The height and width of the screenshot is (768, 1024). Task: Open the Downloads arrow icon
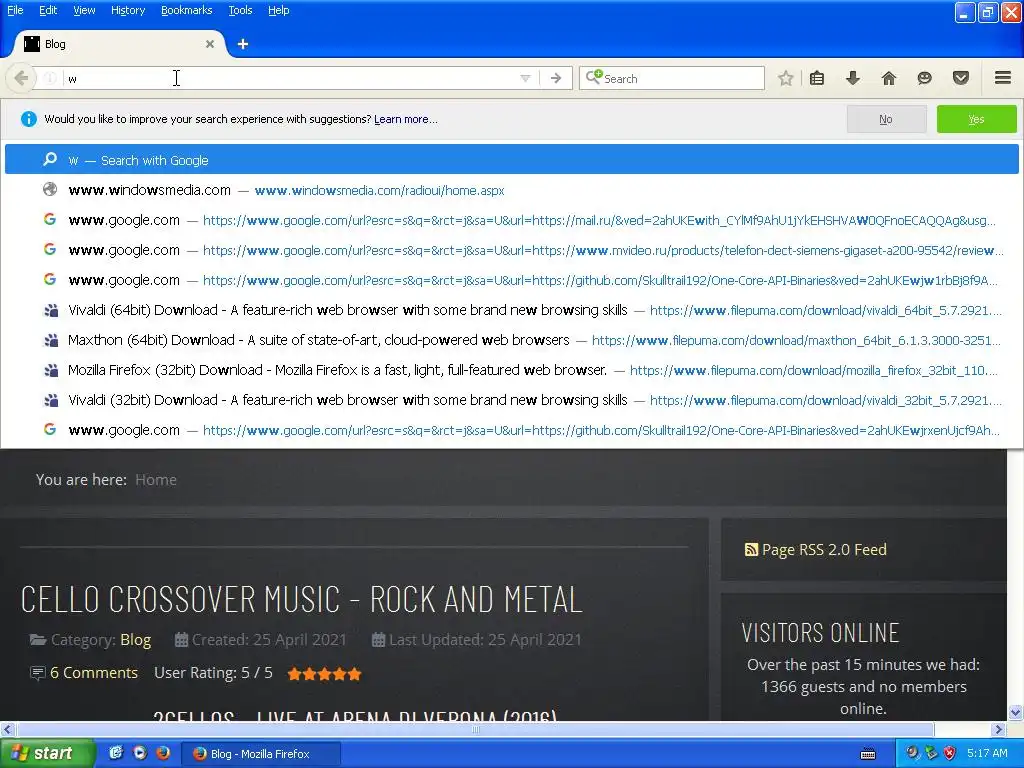pos(852,78)
